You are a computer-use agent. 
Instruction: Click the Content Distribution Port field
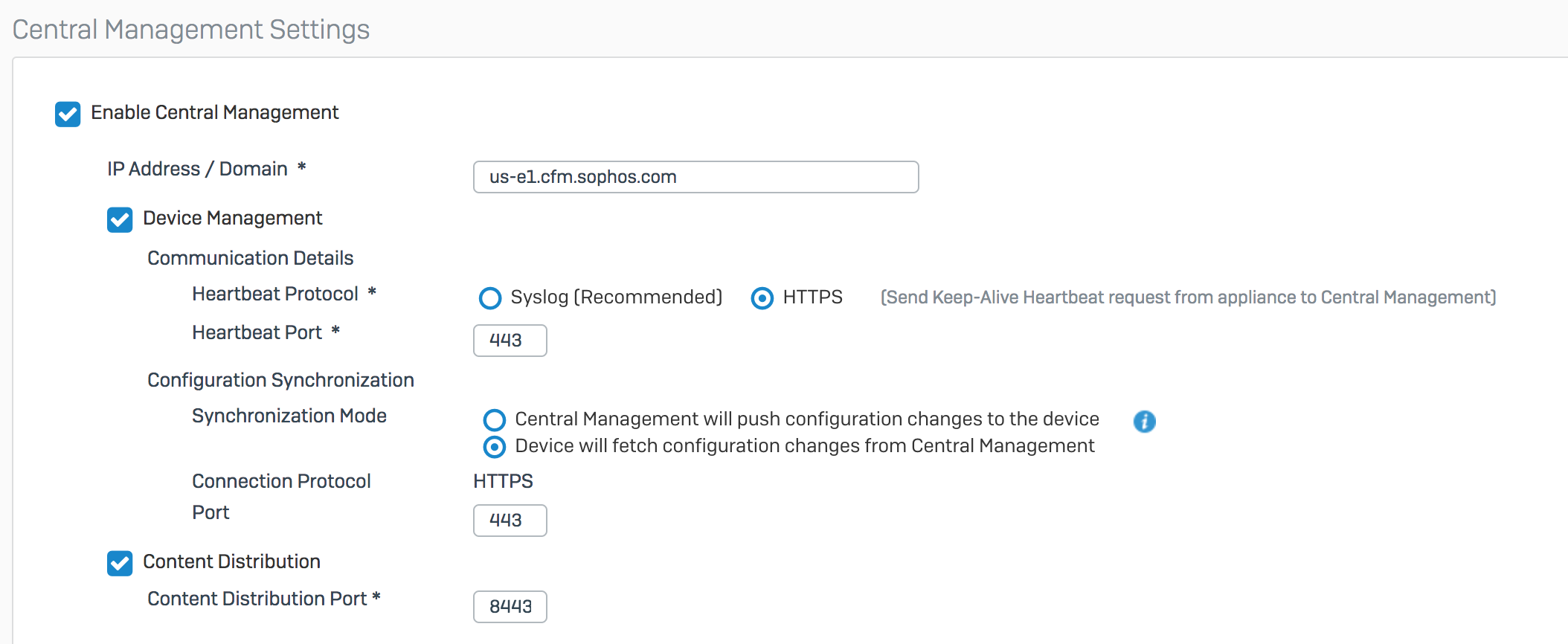pos(510,607)
